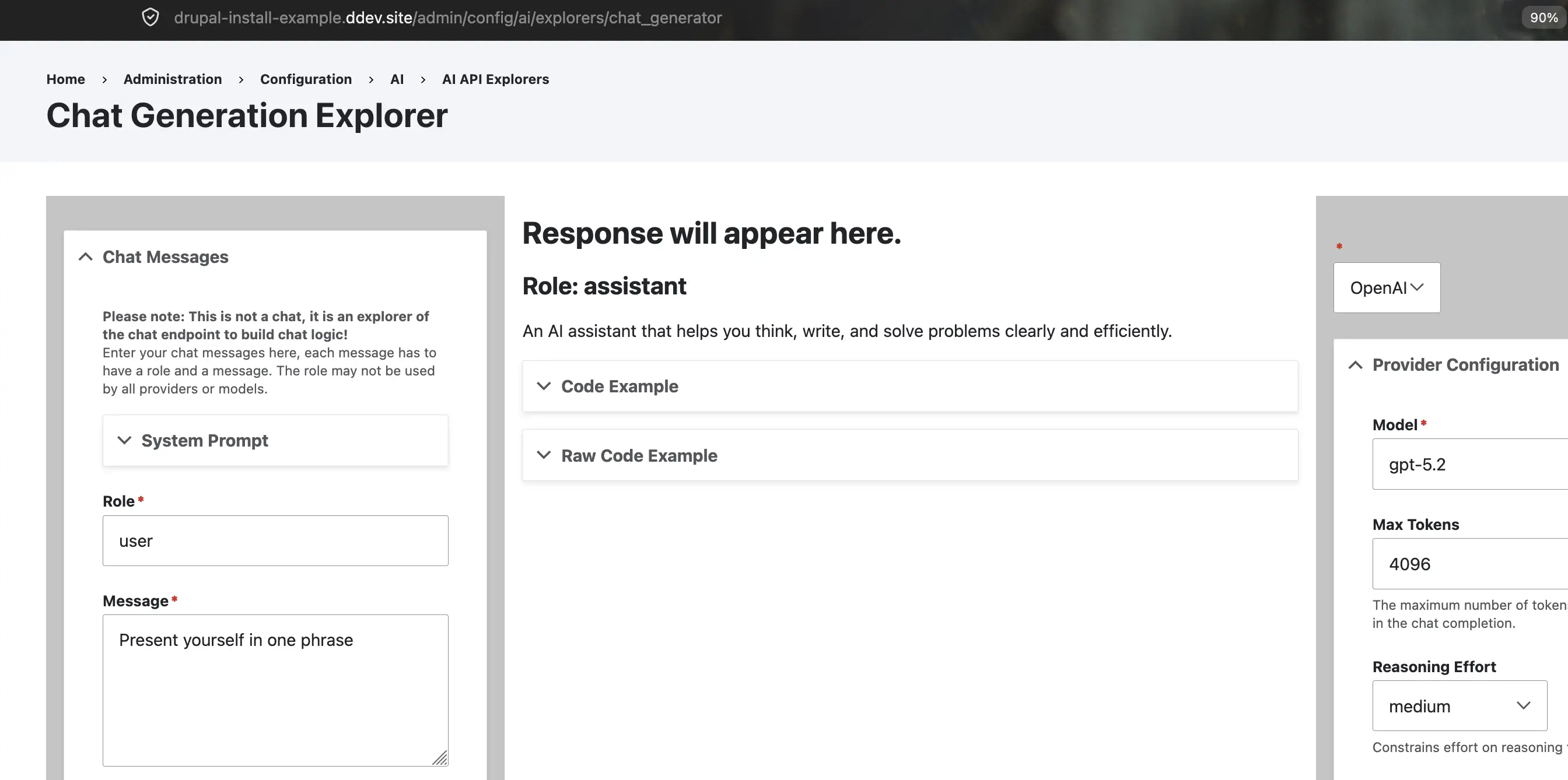Open Configuration breadcrumb link
Screen dimensions: 1568x780
coord(306,79)
